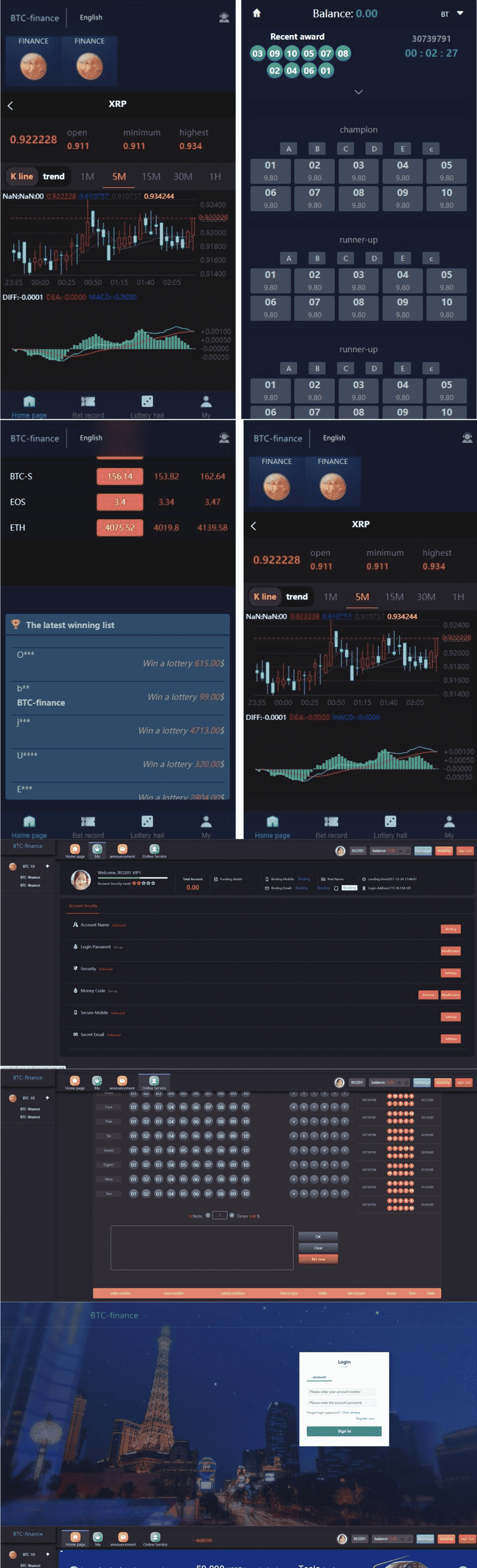The image size is (477, 1568).
Task: Click Online Service icon on Account Security page
Action: pos(154,849)
